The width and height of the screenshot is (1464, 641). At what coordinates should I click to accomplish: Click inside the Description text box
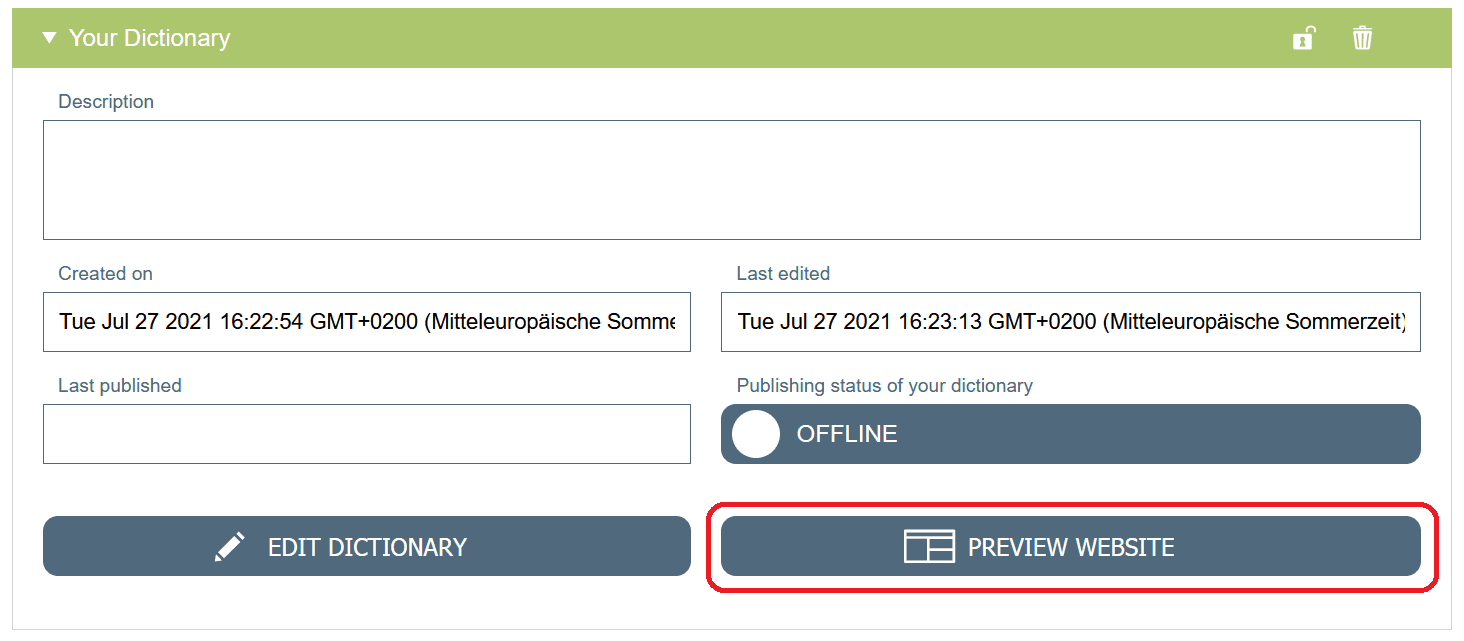(x=731, y=180)
